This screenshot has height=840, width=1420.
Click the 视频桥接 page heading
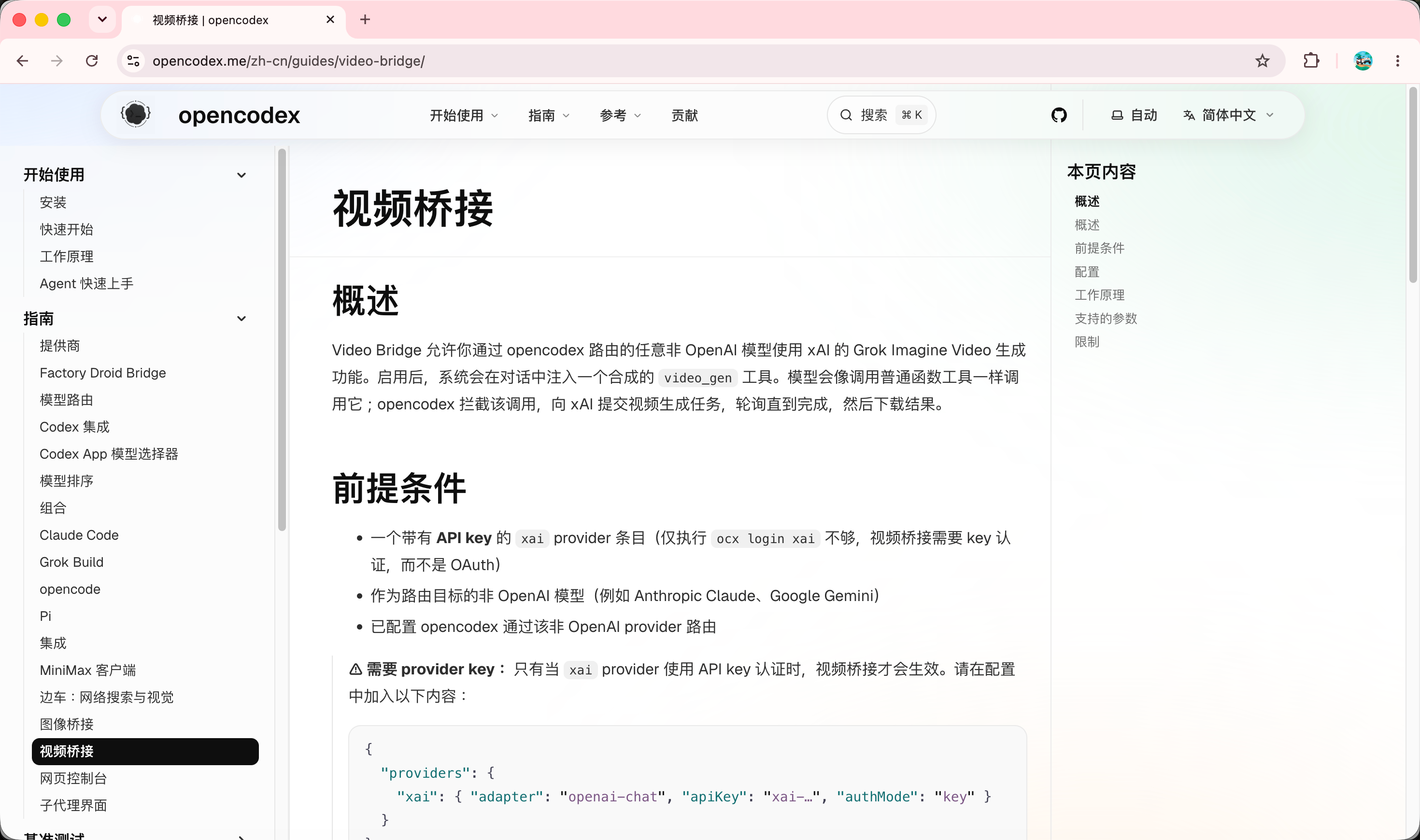413,208
